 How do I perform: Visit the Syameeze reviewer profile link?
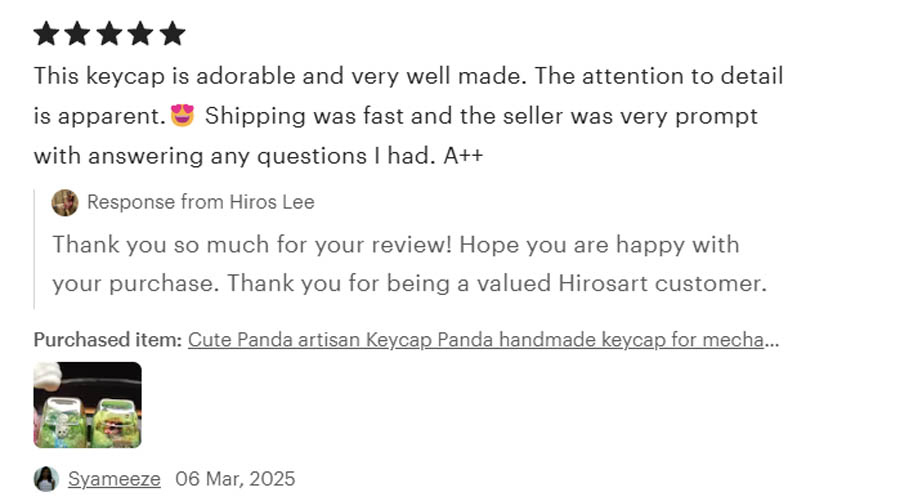(x=114, y=479)
